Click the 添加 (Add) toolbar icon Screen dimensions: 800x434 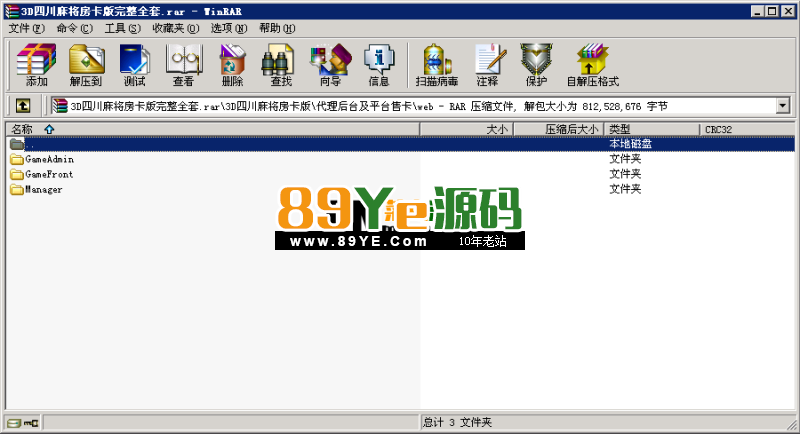36,65
